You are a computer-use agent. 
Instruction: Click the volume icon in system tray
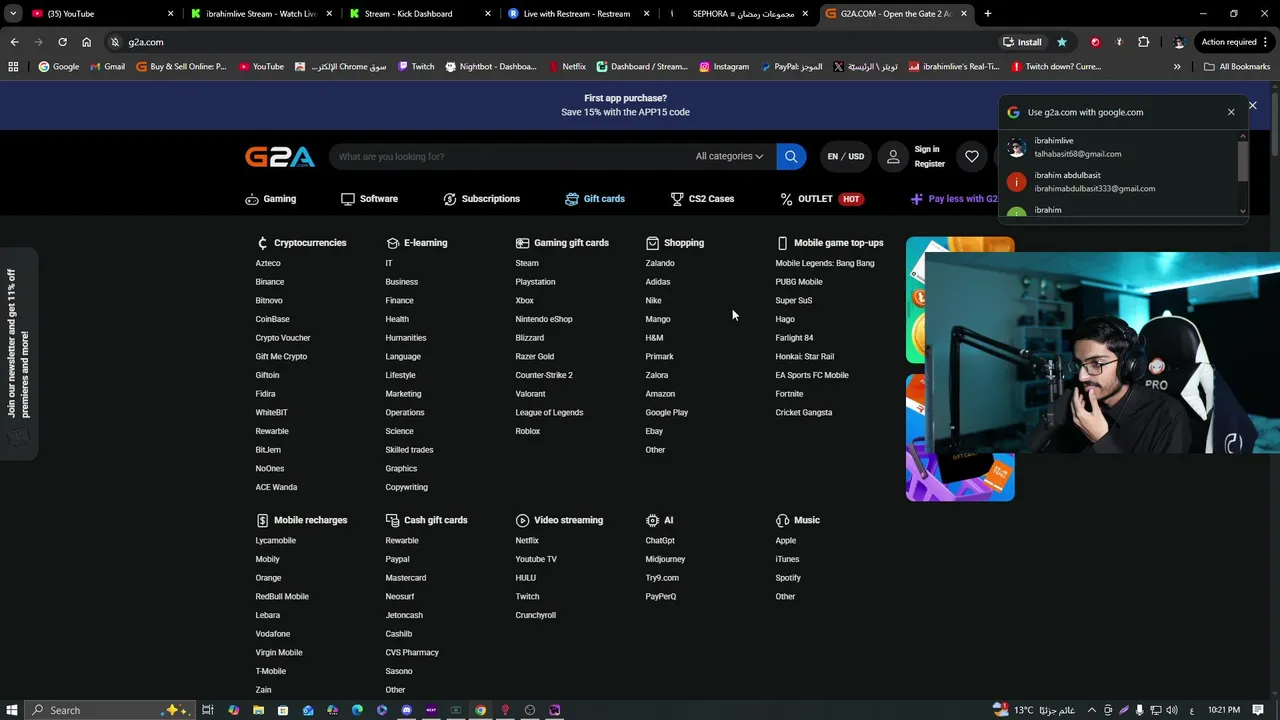1172,710
